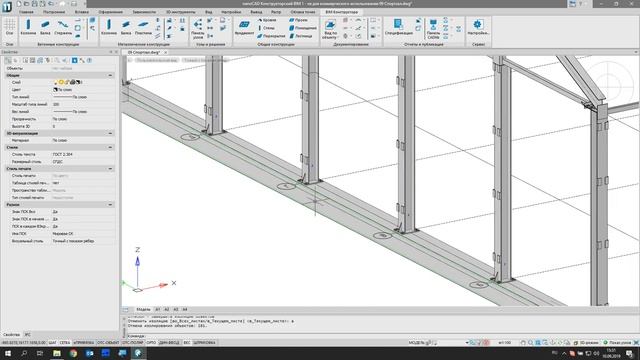Collapse the 3D-визуализация properties section
Image resolution: width=640 pixels, height=360 pixels.
click(x=110, y=133)
